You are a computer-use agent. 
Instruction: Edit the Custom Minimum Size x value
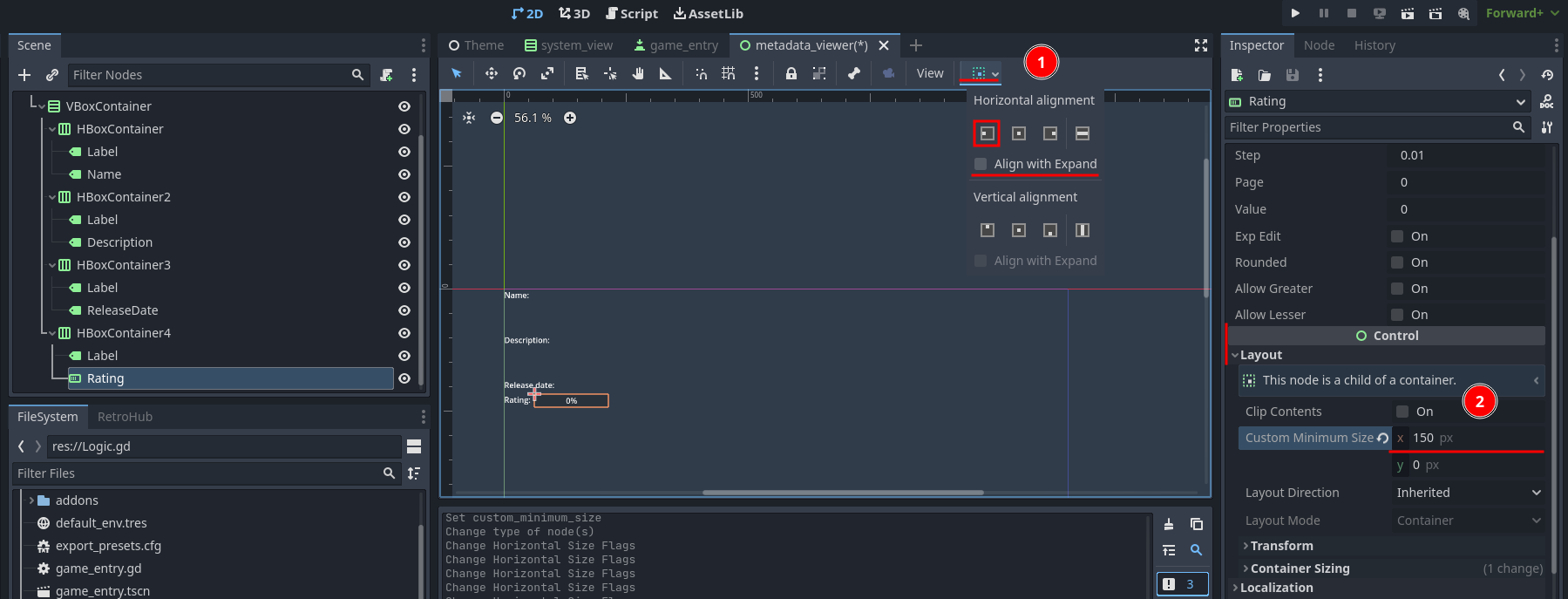pyautogui.click(x=1469, y=439)
